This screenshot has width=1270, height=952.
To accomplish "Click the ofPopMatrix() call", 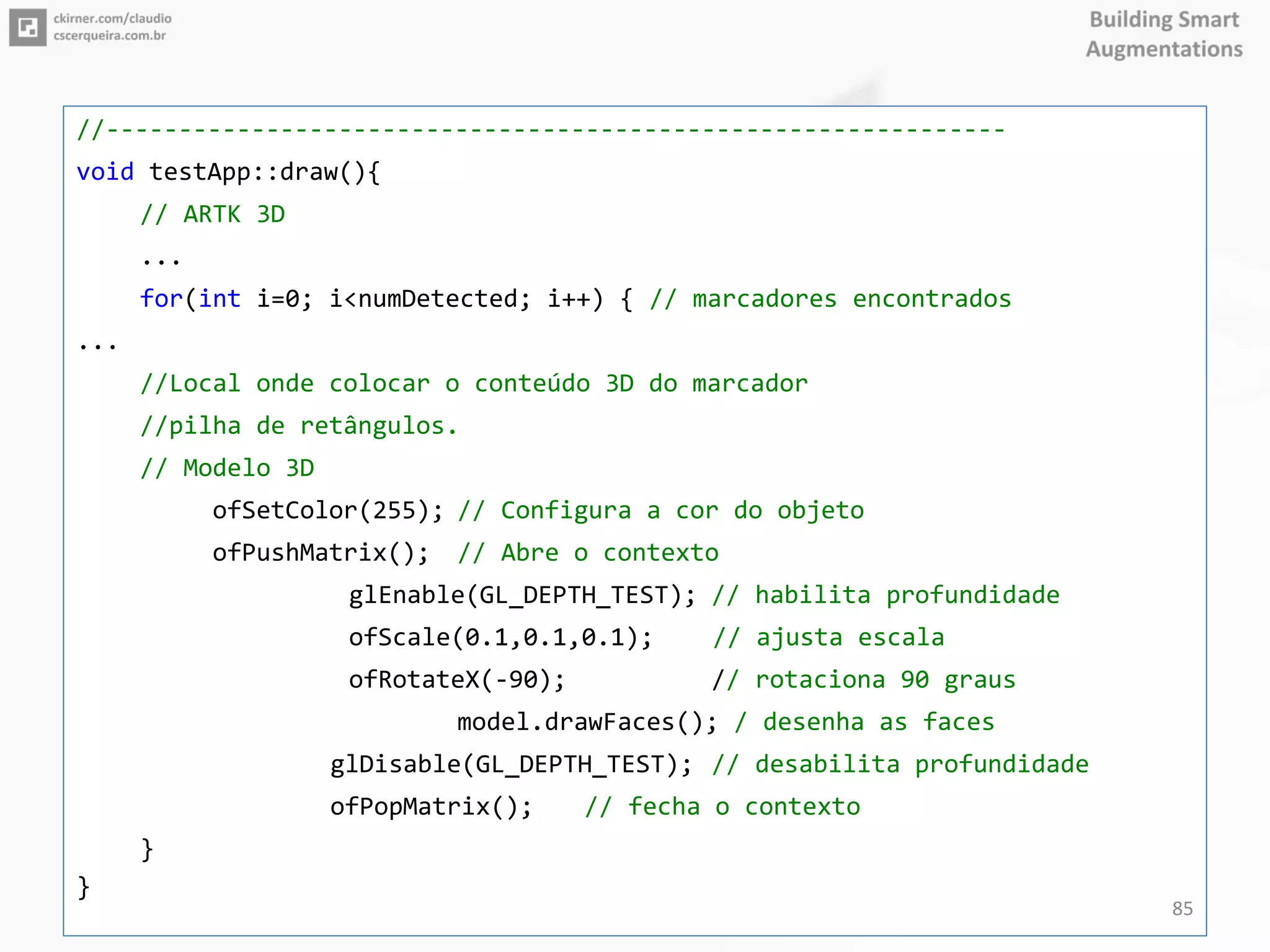I will click(x=430, y=807).
